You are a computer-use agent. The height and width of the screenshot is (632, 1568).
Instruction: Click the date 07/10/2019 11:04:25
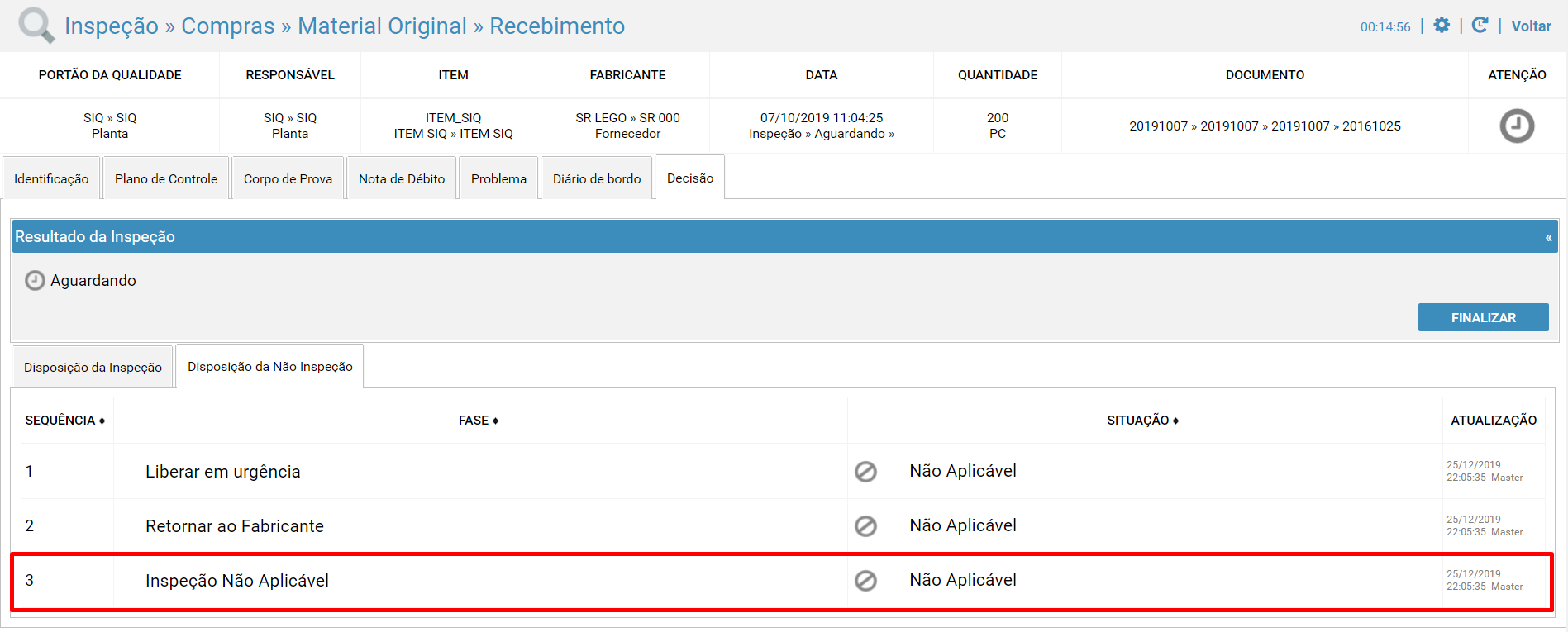click(822, 118)
